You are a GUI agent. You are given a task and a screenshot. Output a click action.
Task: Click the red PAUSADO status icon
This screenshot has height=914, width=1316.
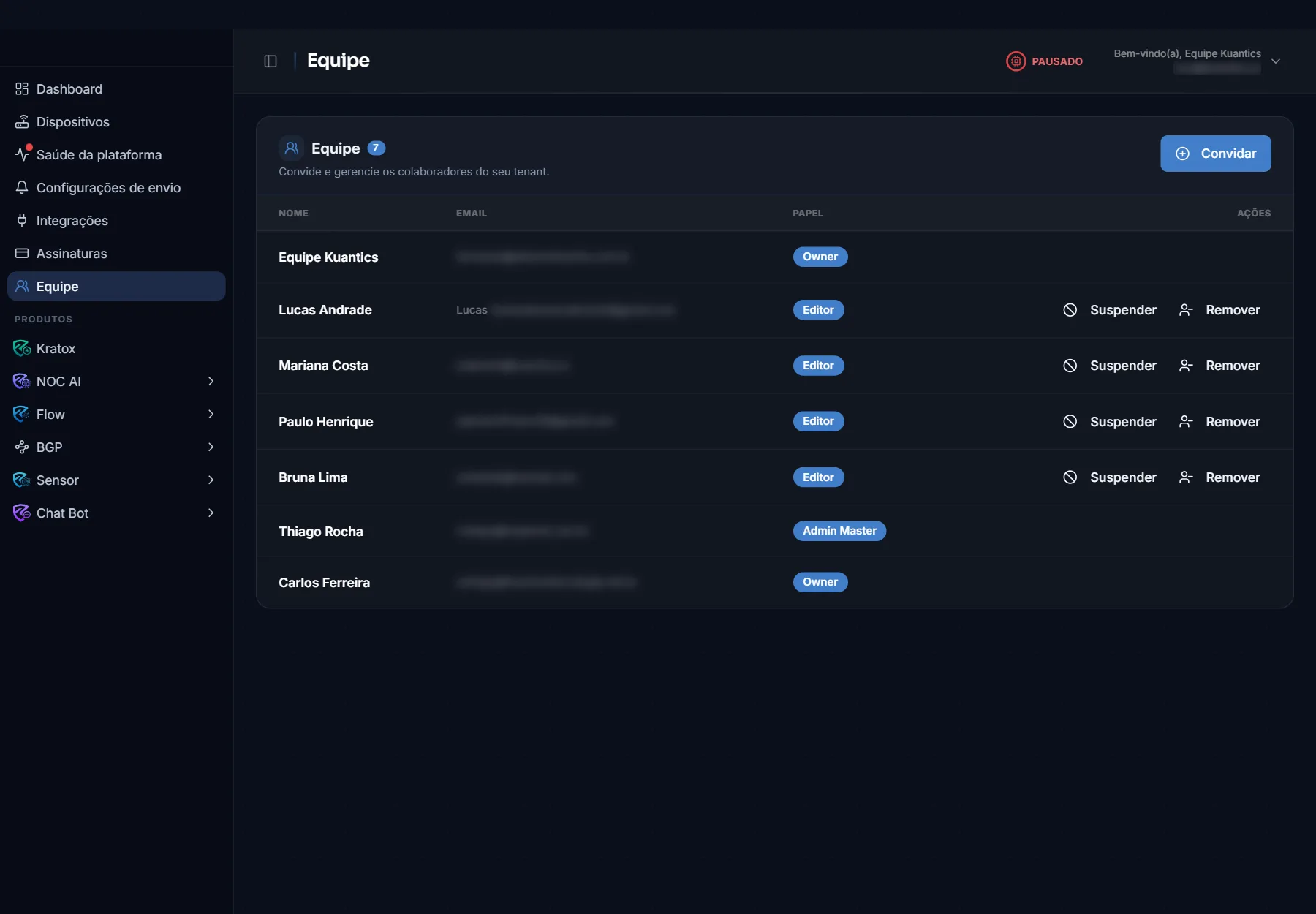pyautogui.click(x=1016, y=61)
